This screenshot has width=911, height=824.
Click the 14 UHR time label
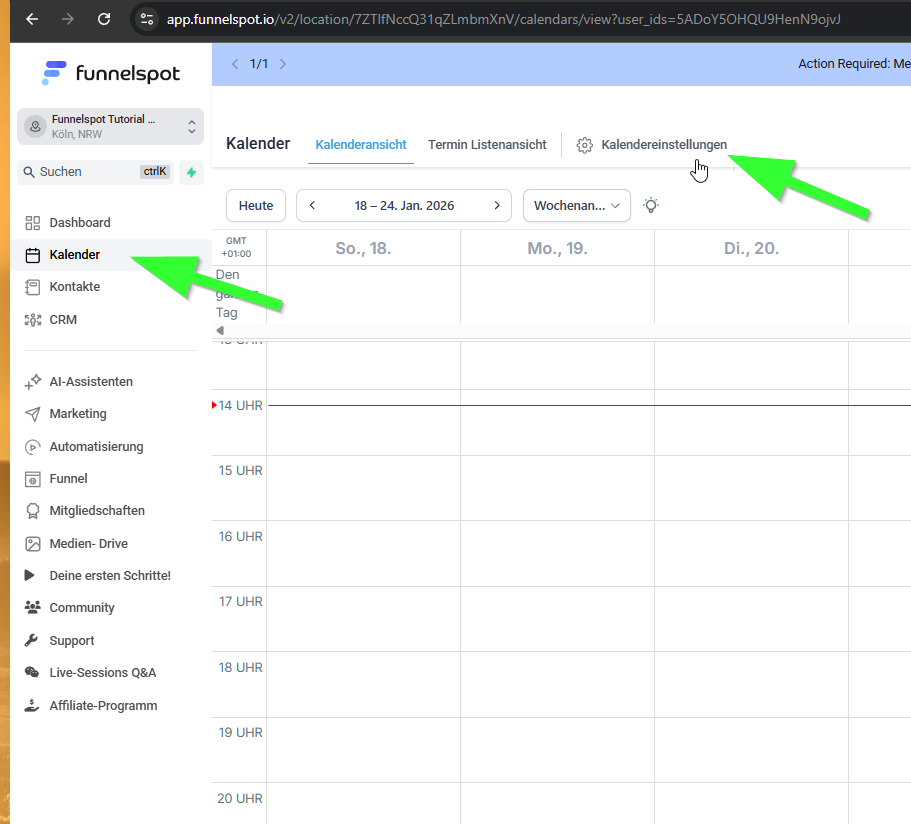point(241,406)
